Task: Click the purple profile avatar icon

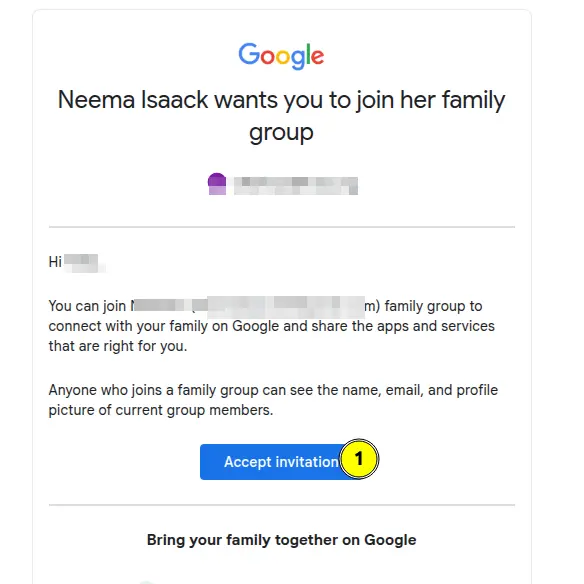Action: coord(217,184)
